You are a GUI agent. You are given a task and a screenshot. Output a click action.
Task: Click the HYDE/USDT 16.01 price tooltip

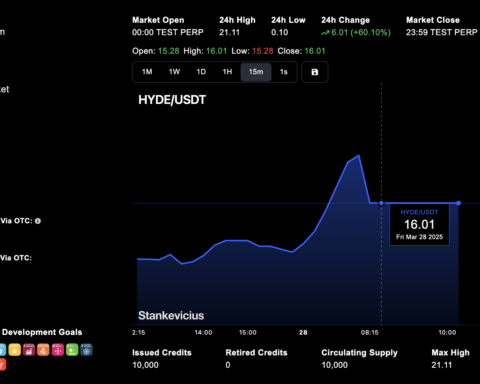pyautogui.click(x=419, y=225)
